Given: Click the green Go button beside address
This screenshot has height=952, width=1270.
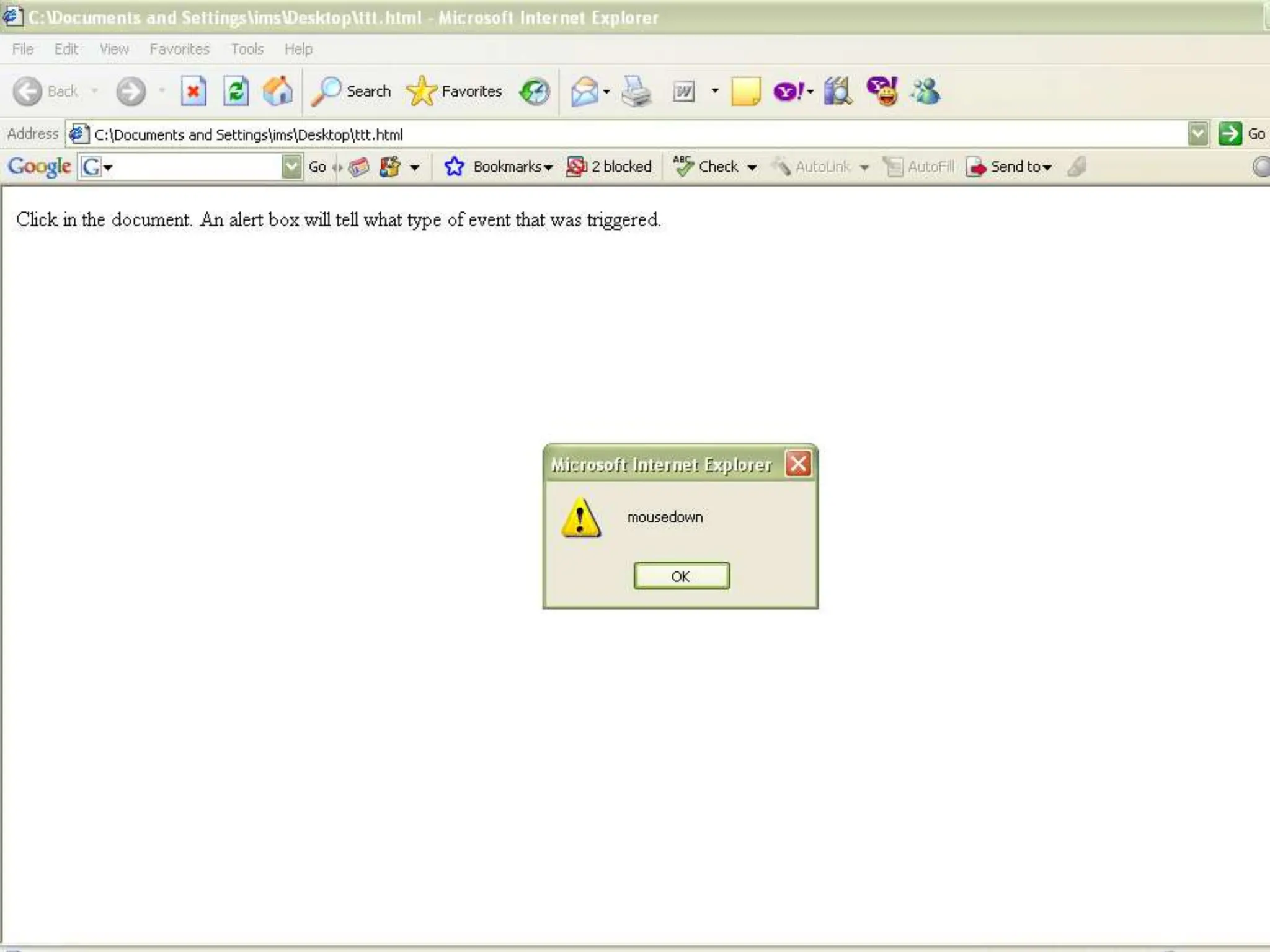Looking at the screenshot, I should pyautogui.click(x=1230, y=134).
